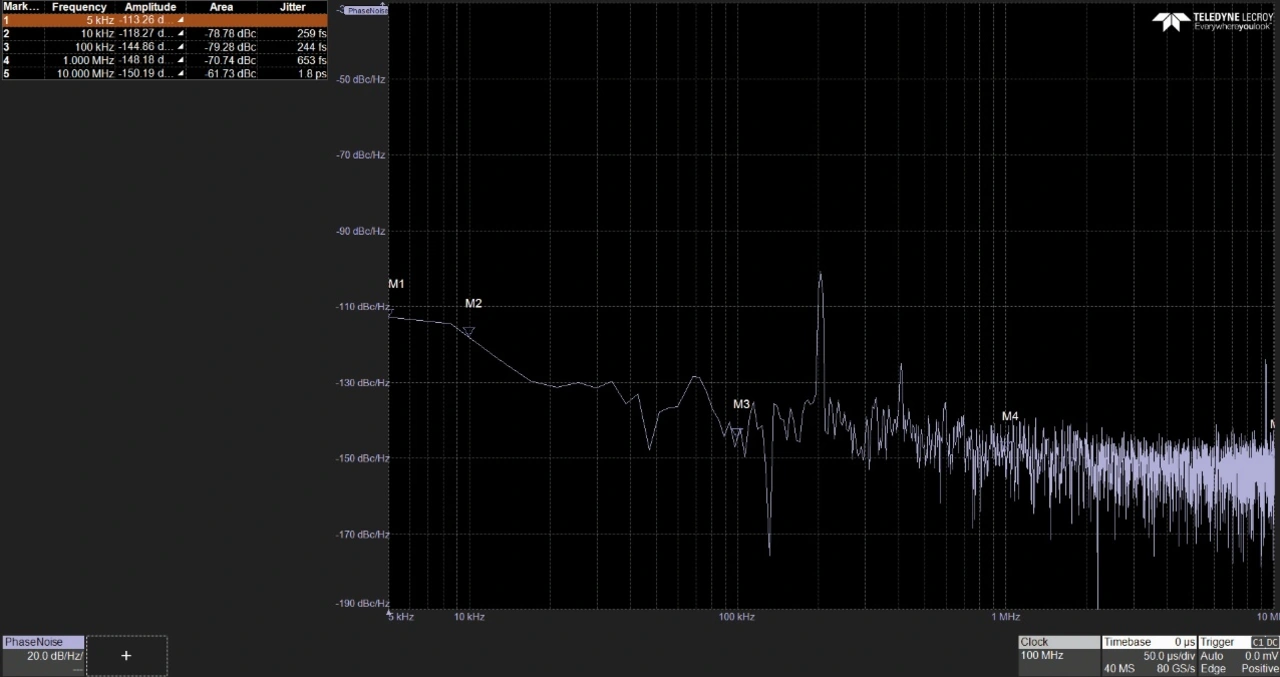
Task: Click the Frequency column header
Action: click(x=79, y=7)
